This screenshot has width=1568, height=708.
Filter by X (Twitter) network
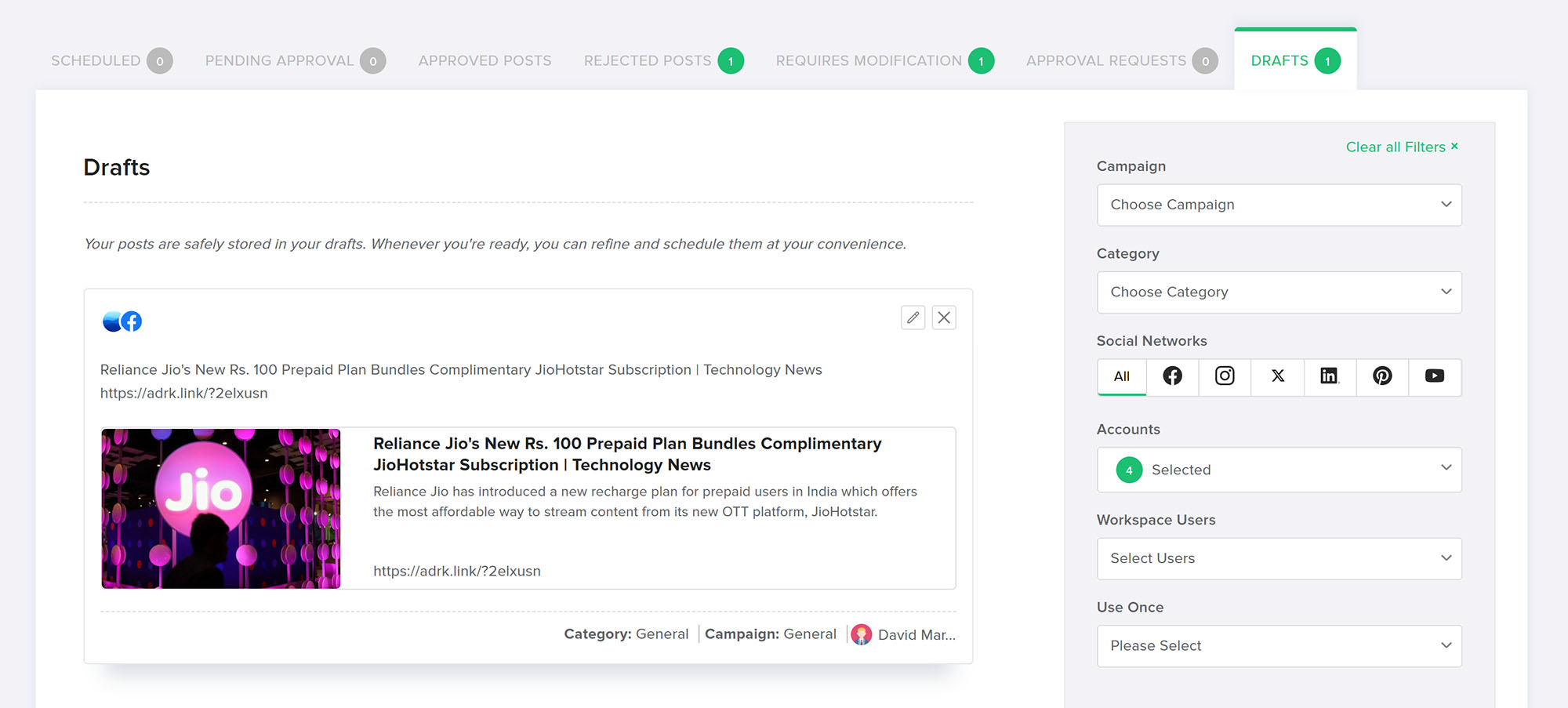[x=1277, y=376]
